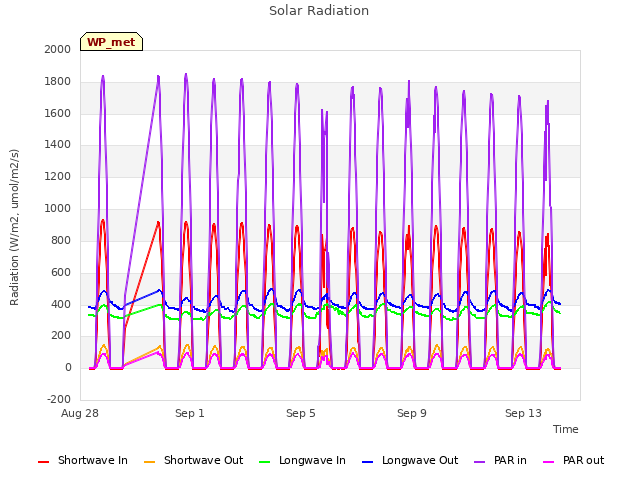Click the blue Longwave Out legend swatch
This screenshot has width=640, height=480.
(367, 462)
